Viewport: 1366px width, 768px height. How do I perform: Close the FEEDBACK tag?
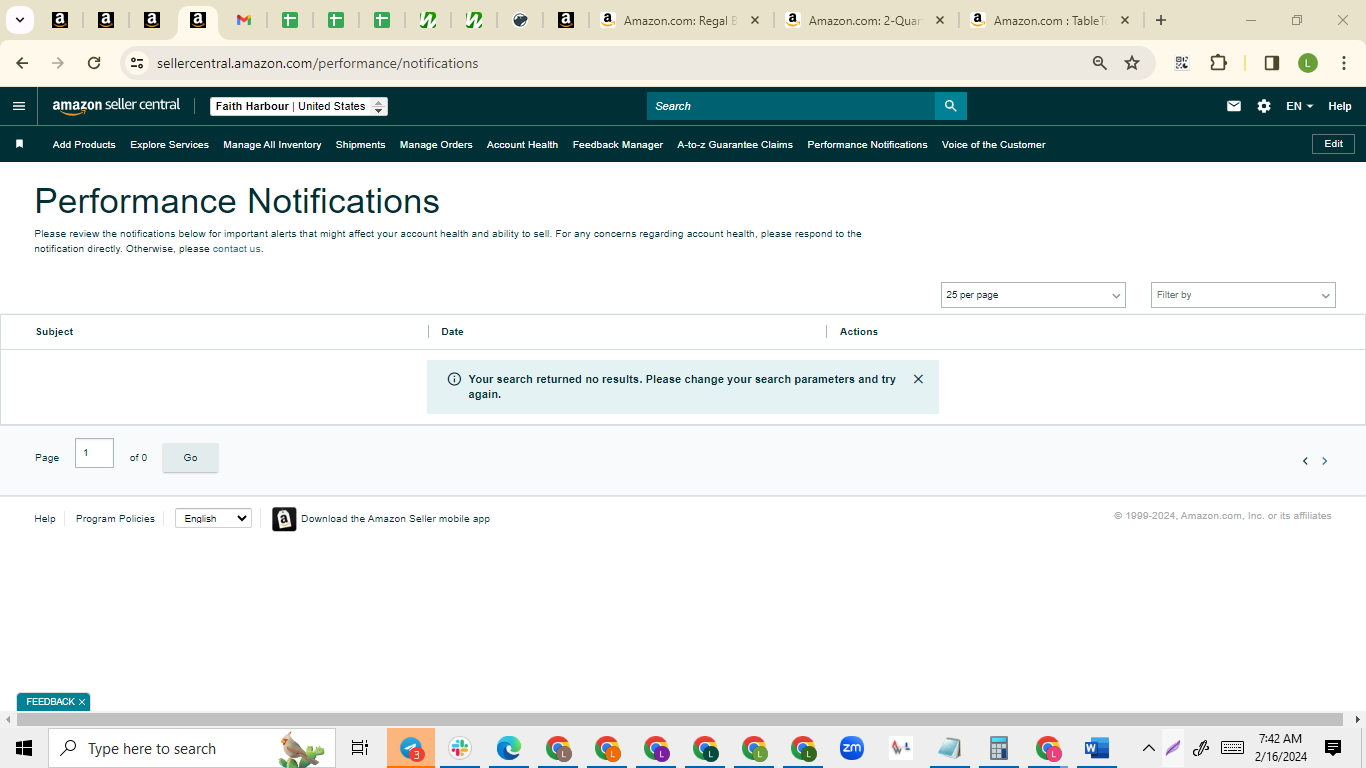tap(82, 702)
